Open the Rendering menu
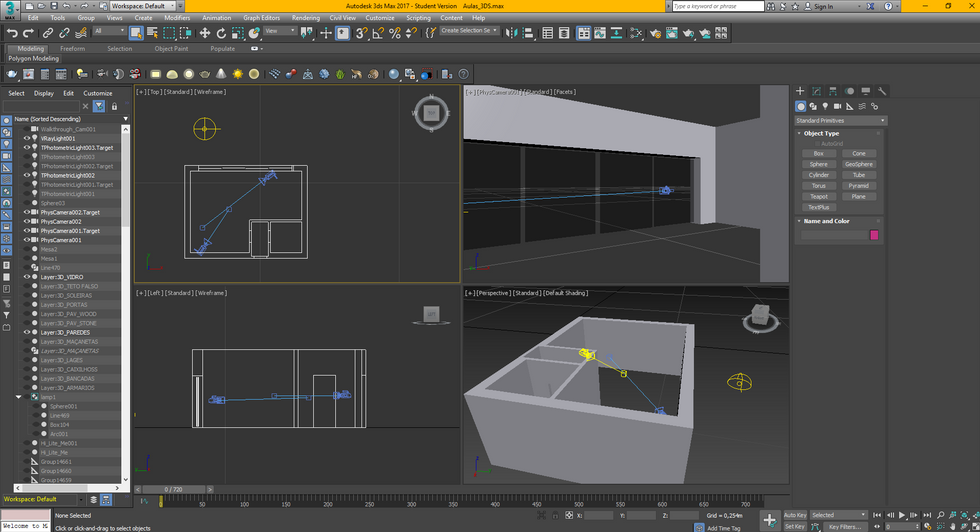Viewport: 980px width, 532px height. pos(306,18)
